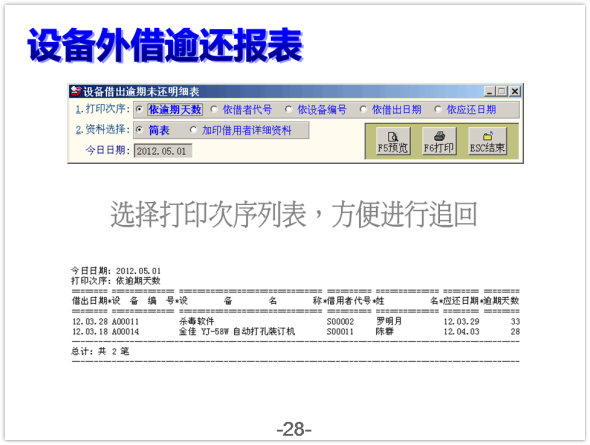The image size is (590, 445).
Task: Click lend date 12.03.28
Action: [90, 322]
